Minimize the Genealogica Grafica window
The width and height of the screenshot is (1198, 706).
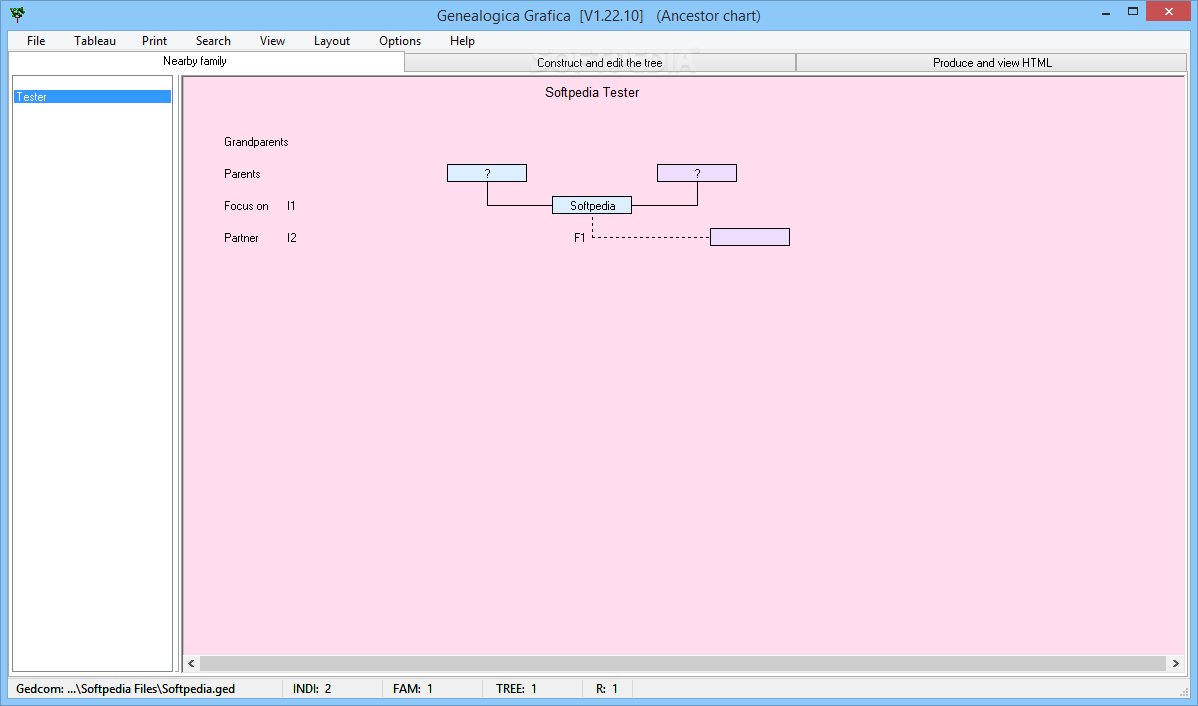pos(1106,12)
